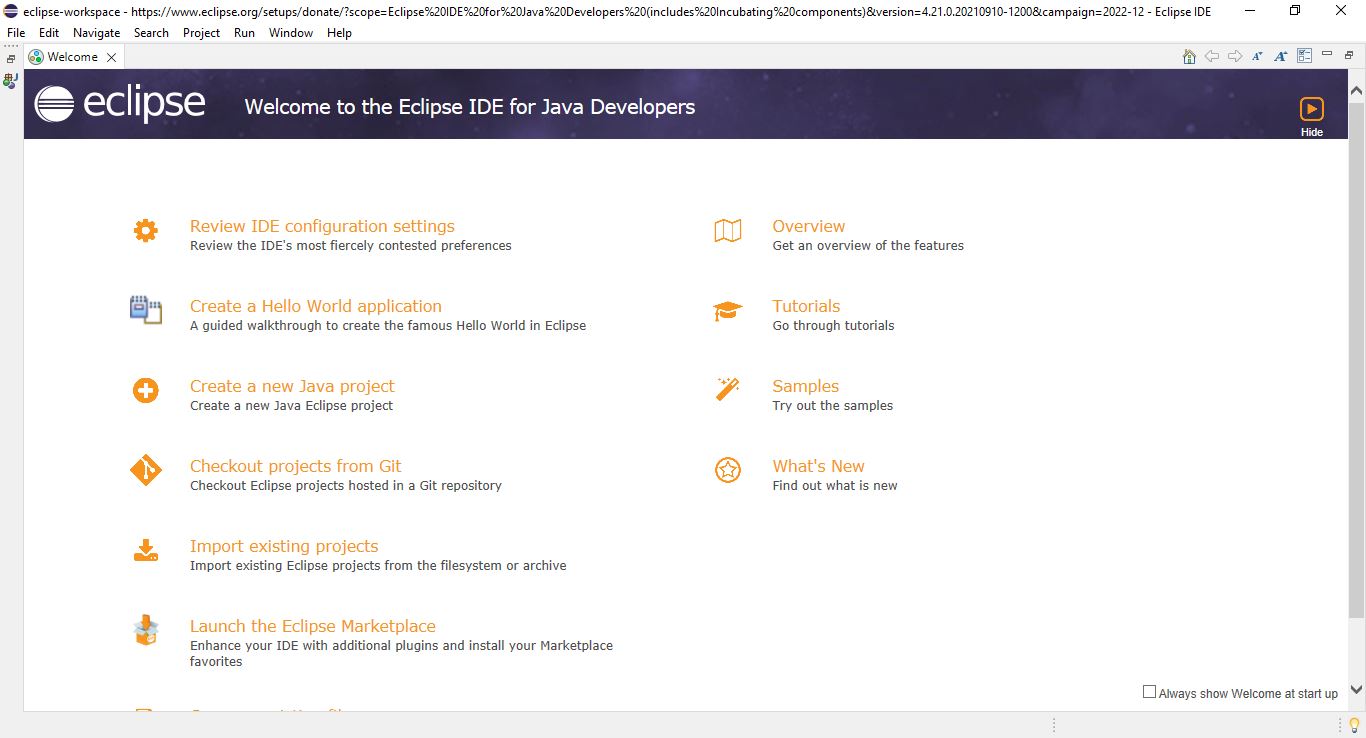
Task: Open the Customize Page icon in Welcome toolbar
Action: point(1304,57)
